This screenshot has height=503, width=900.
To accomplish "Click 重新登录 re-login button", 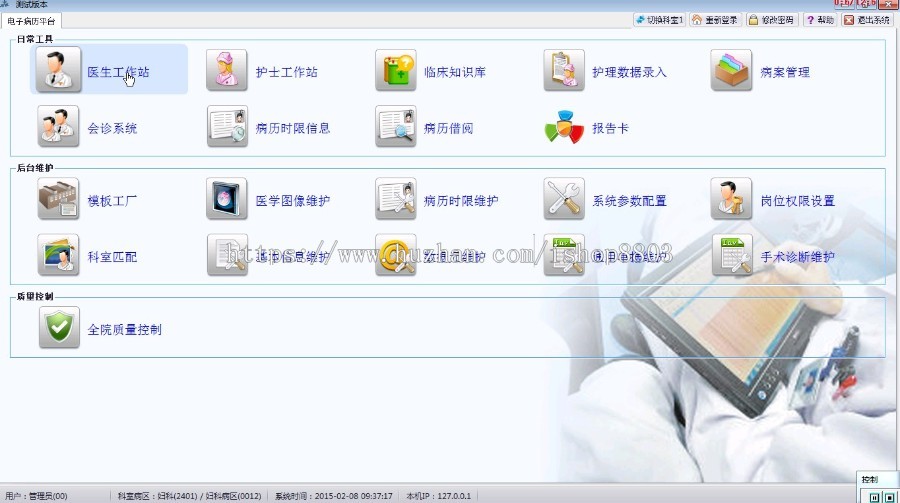I will [x=715, y=20].
